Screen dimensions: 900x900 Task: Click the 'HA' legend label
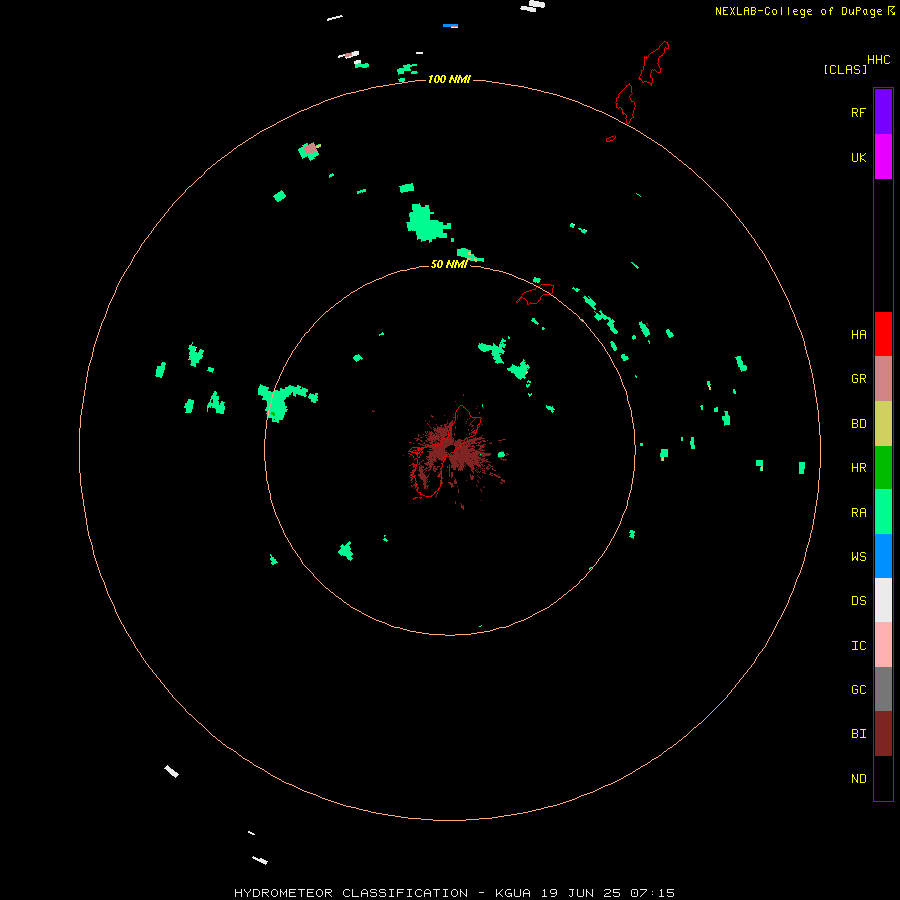(858, 335)
